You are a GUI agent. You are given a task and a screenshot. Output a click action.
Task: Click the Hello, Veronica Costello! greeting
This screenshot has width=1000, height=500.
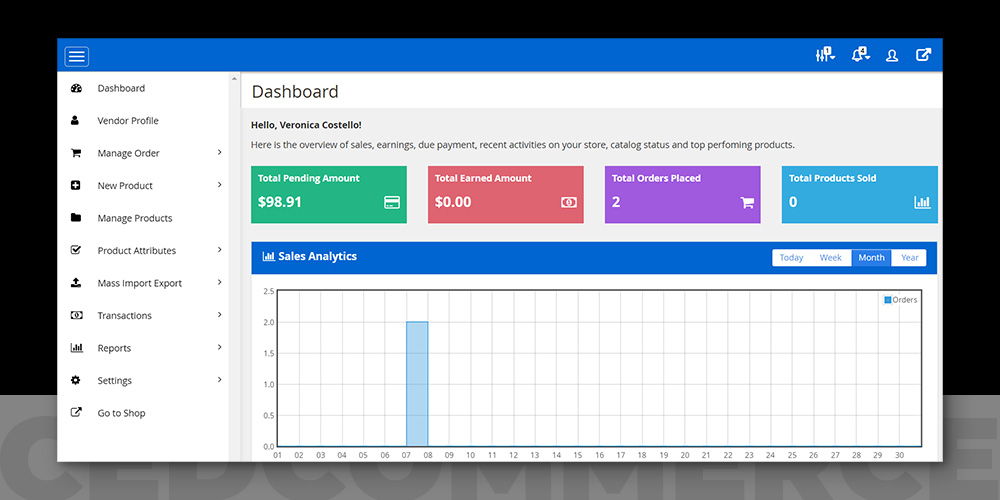(306, 125)
